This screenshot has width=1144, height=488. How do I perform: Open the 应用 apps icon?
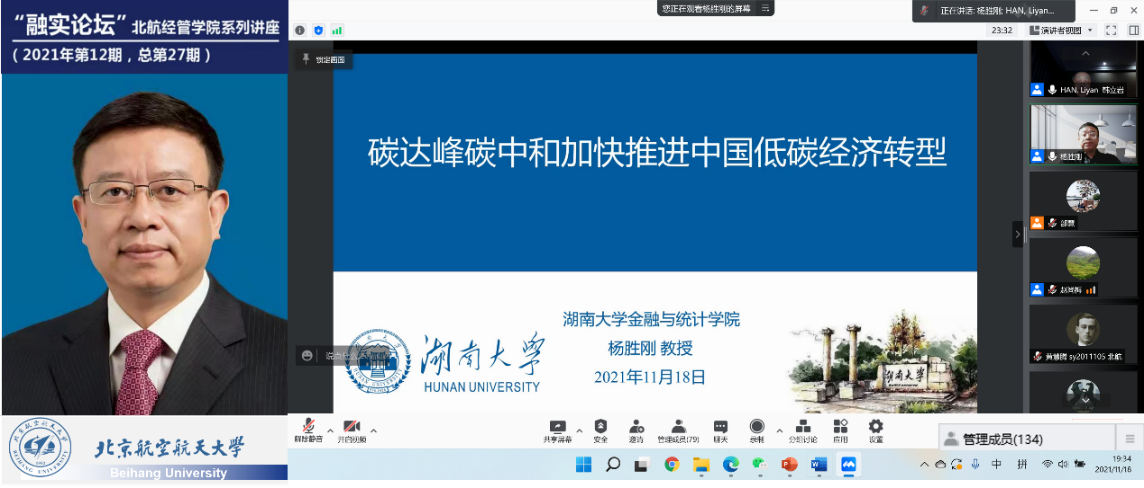tap(840, 428)
